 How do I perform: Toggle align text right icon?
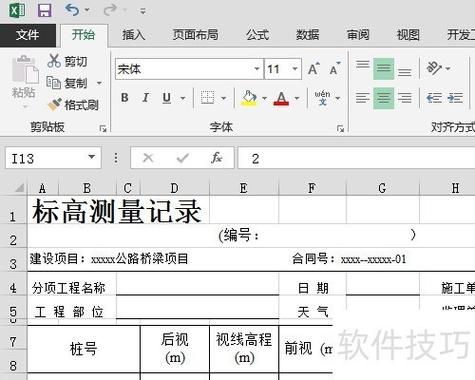pyautogui.click(x=405, y=98)
